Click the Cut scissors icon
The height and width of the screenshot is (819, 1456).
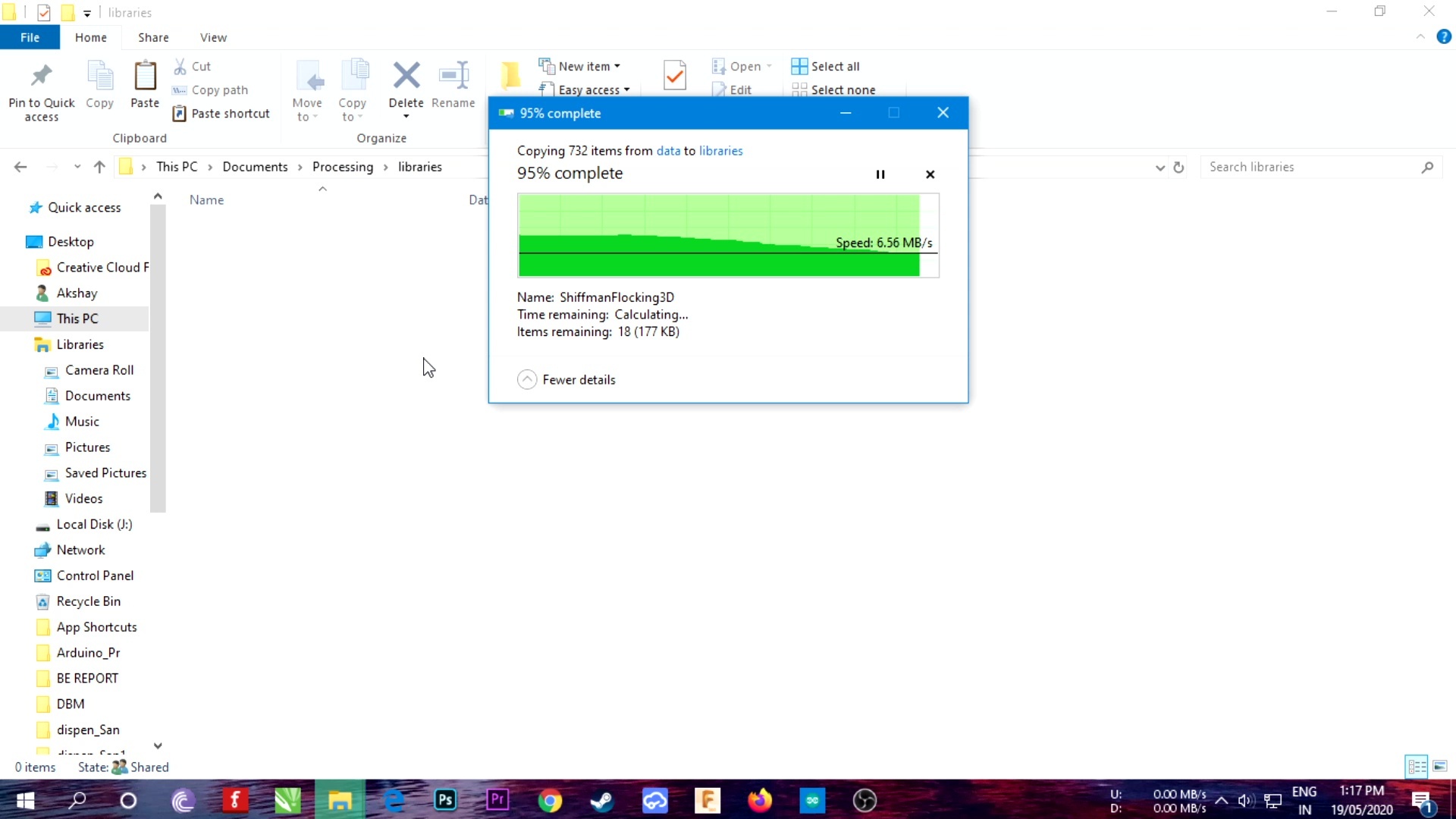180,66
